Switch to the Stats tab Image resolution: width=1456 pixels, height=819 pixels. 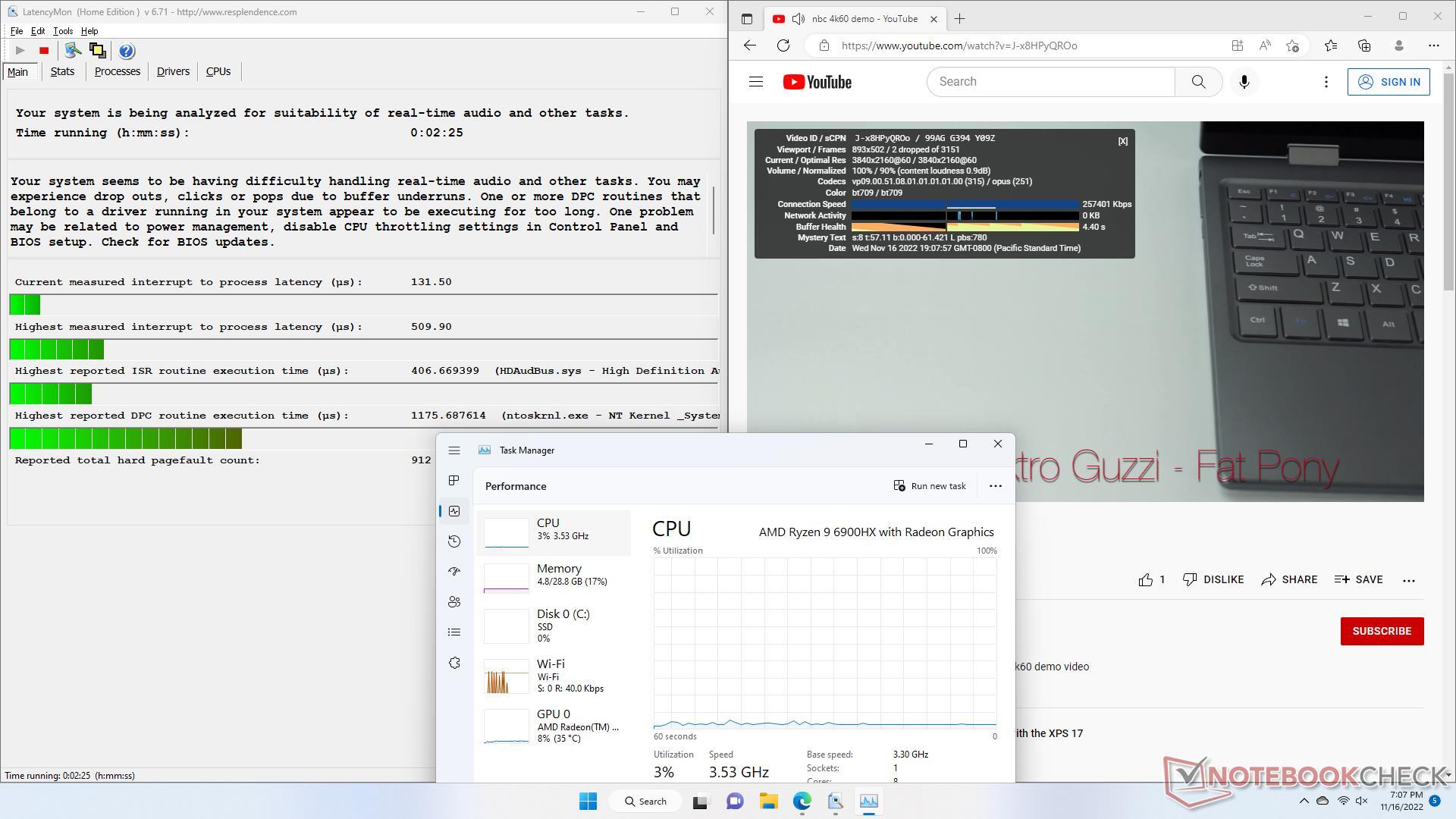pos(62,71)
